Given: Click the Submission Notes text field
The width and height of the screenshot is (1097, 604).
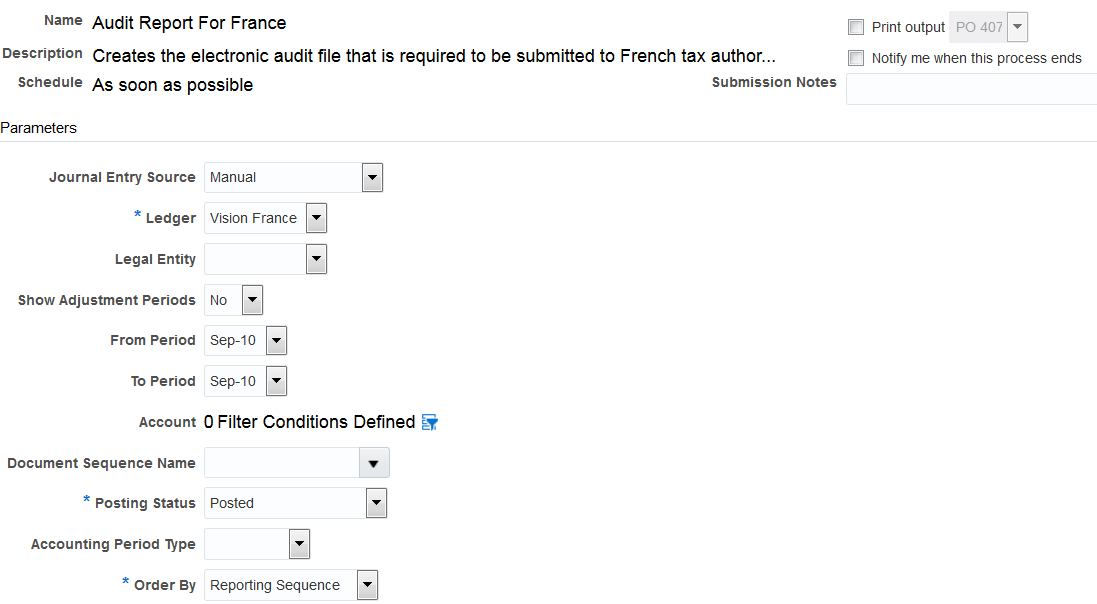Looking at the screenshot, I should 970,89.
